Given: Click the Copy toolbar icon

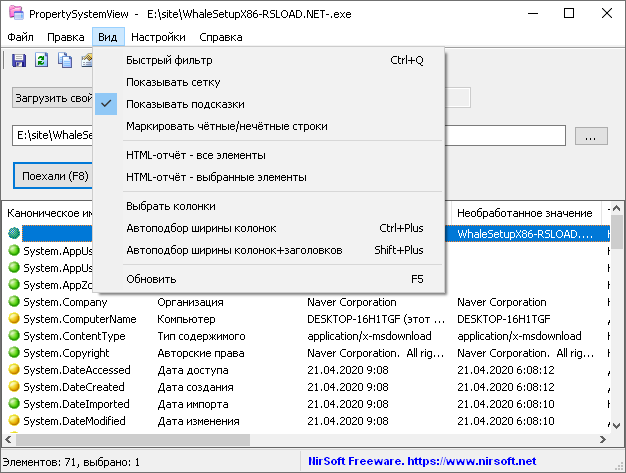Looking at the screenshot, I should (x=65, y=61).
